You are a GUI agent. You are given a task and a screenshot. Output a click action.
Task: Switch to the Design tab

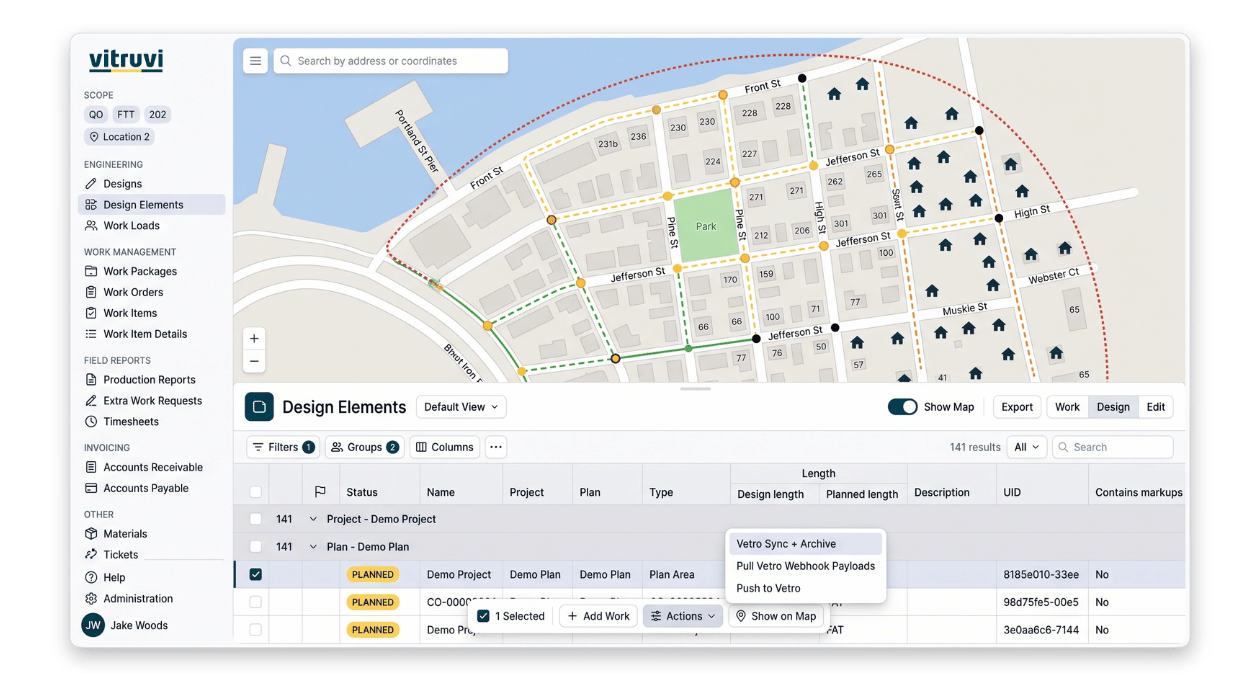click(x=1113, y=407)
